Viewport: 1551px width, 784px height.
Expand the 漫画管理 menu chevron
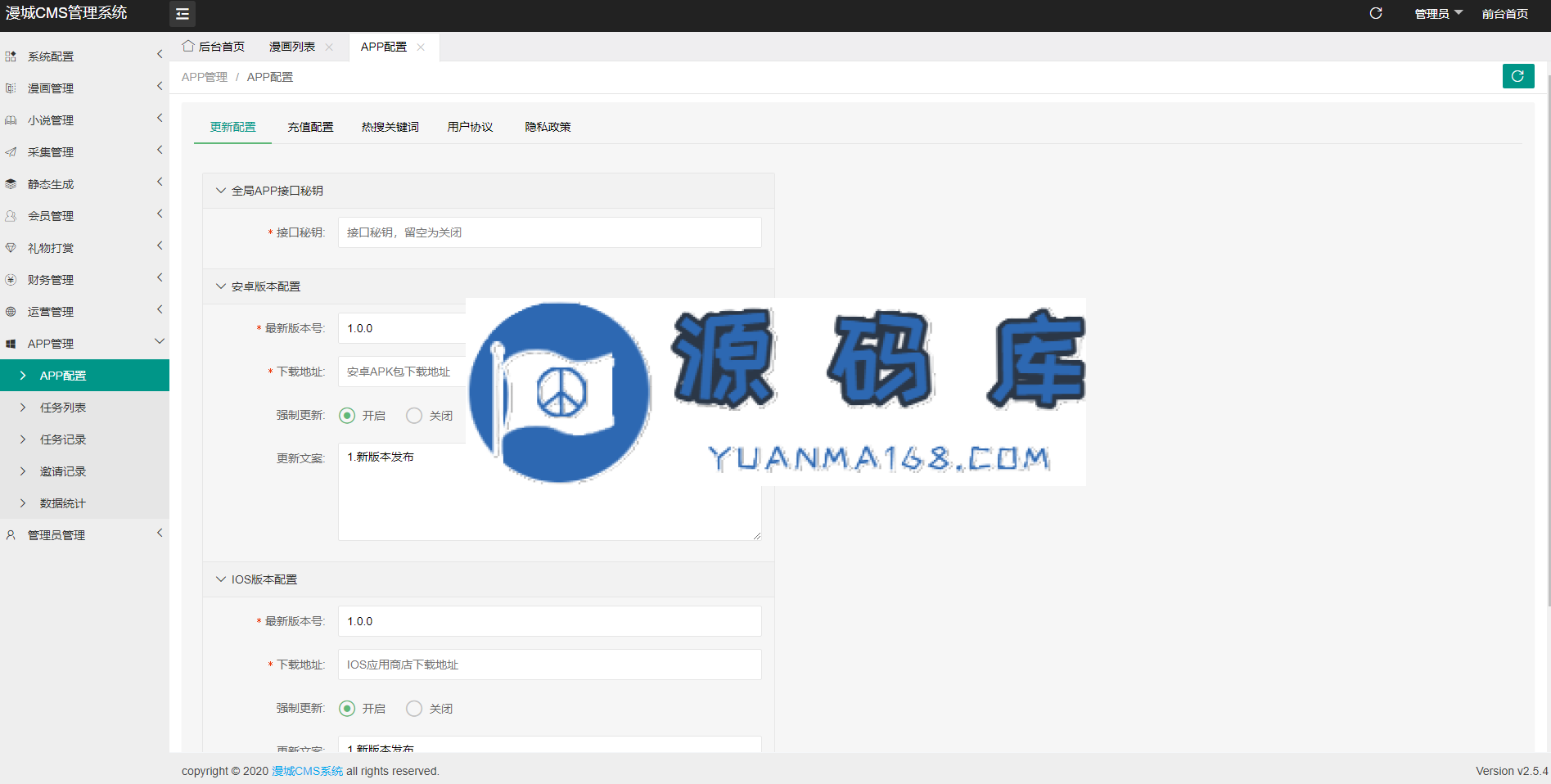click(160, 86)
